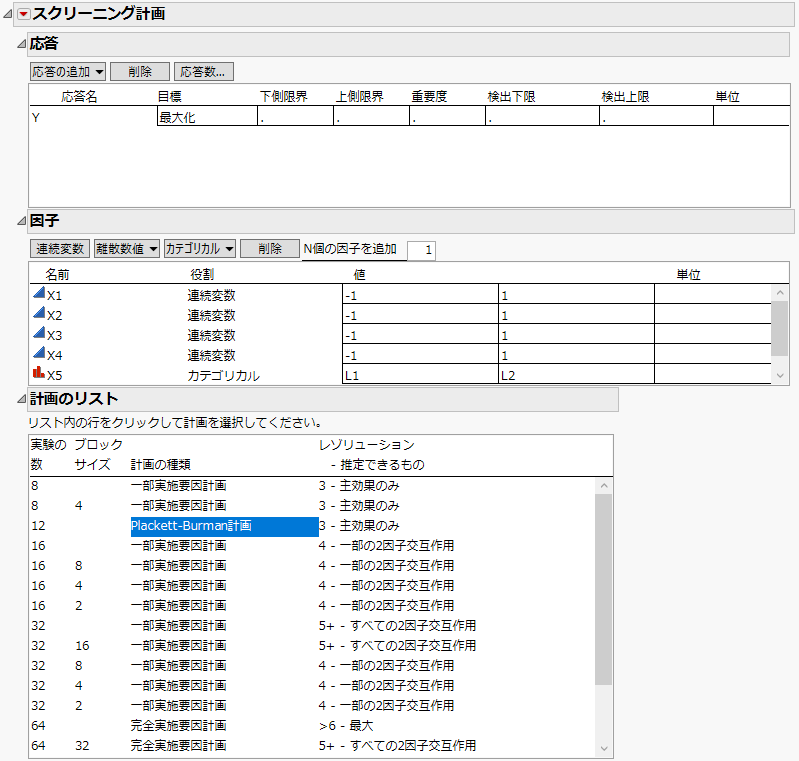Click the 最大化 goal cell for response Y
The height and width of the screenshot is (761, 799).
coord(207,117)
